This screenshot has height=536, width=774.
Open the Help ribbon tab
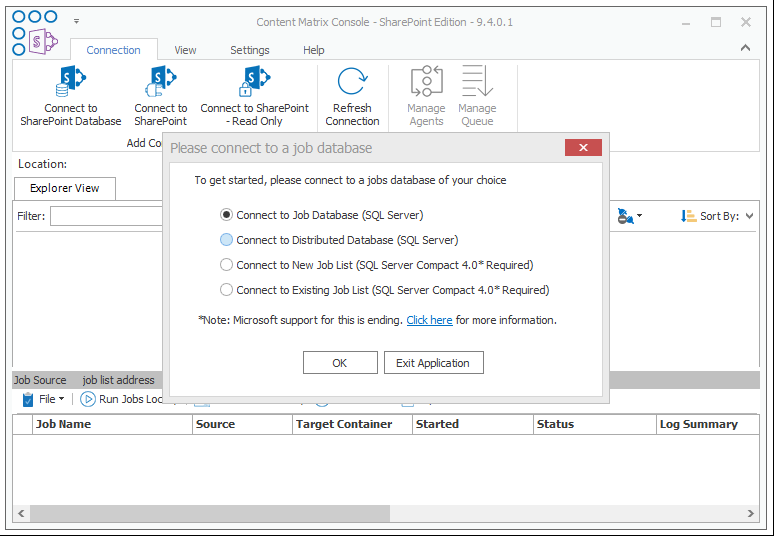(x=313, y=50)
